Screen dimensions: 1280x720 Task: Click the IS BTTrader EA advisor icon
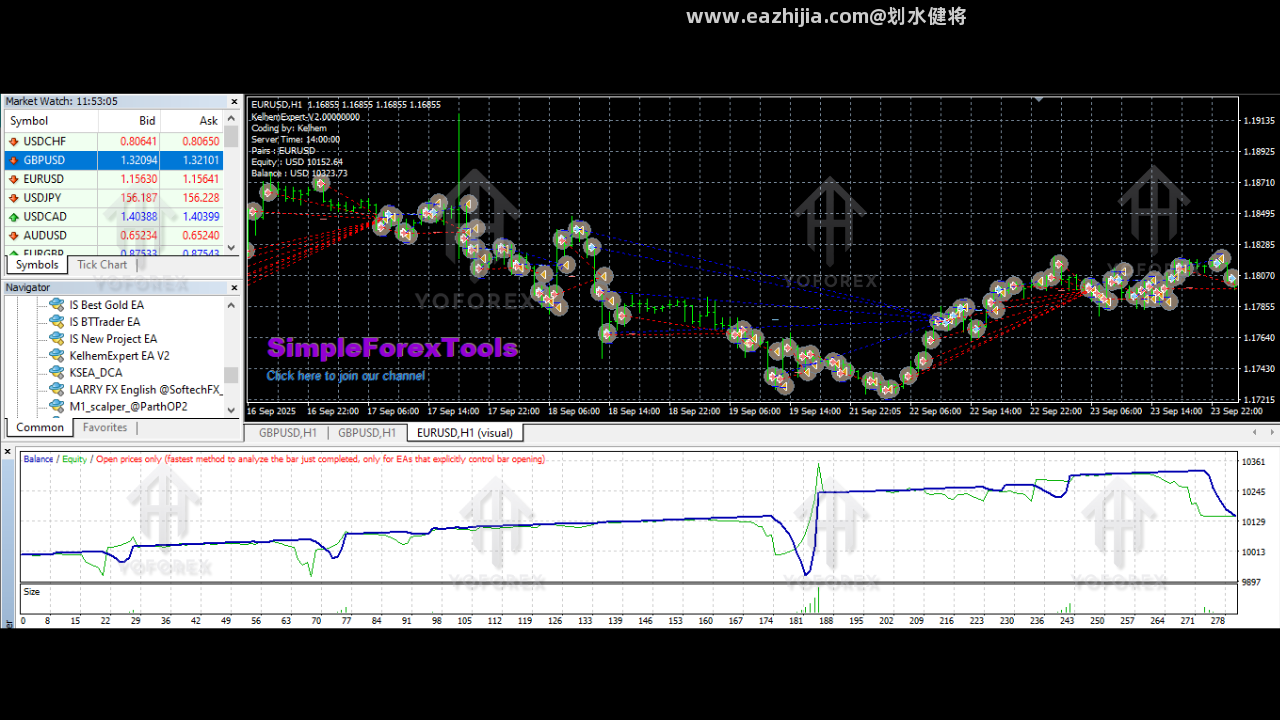57,322
